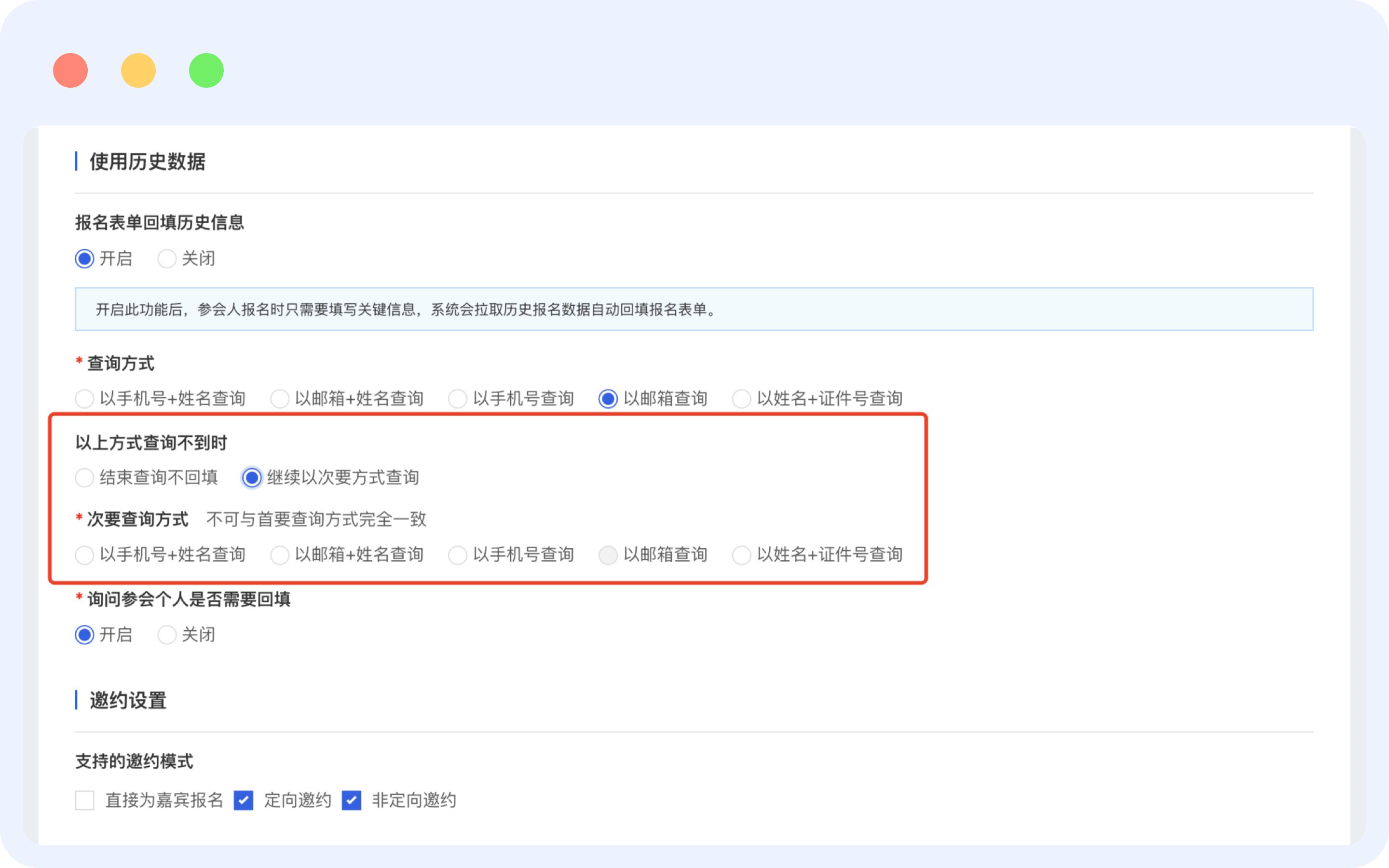Screen dimensions: 1389x868
Task: Enable 报名表单回填历史信息 开启 radio
Action: [x=84, y=259]
